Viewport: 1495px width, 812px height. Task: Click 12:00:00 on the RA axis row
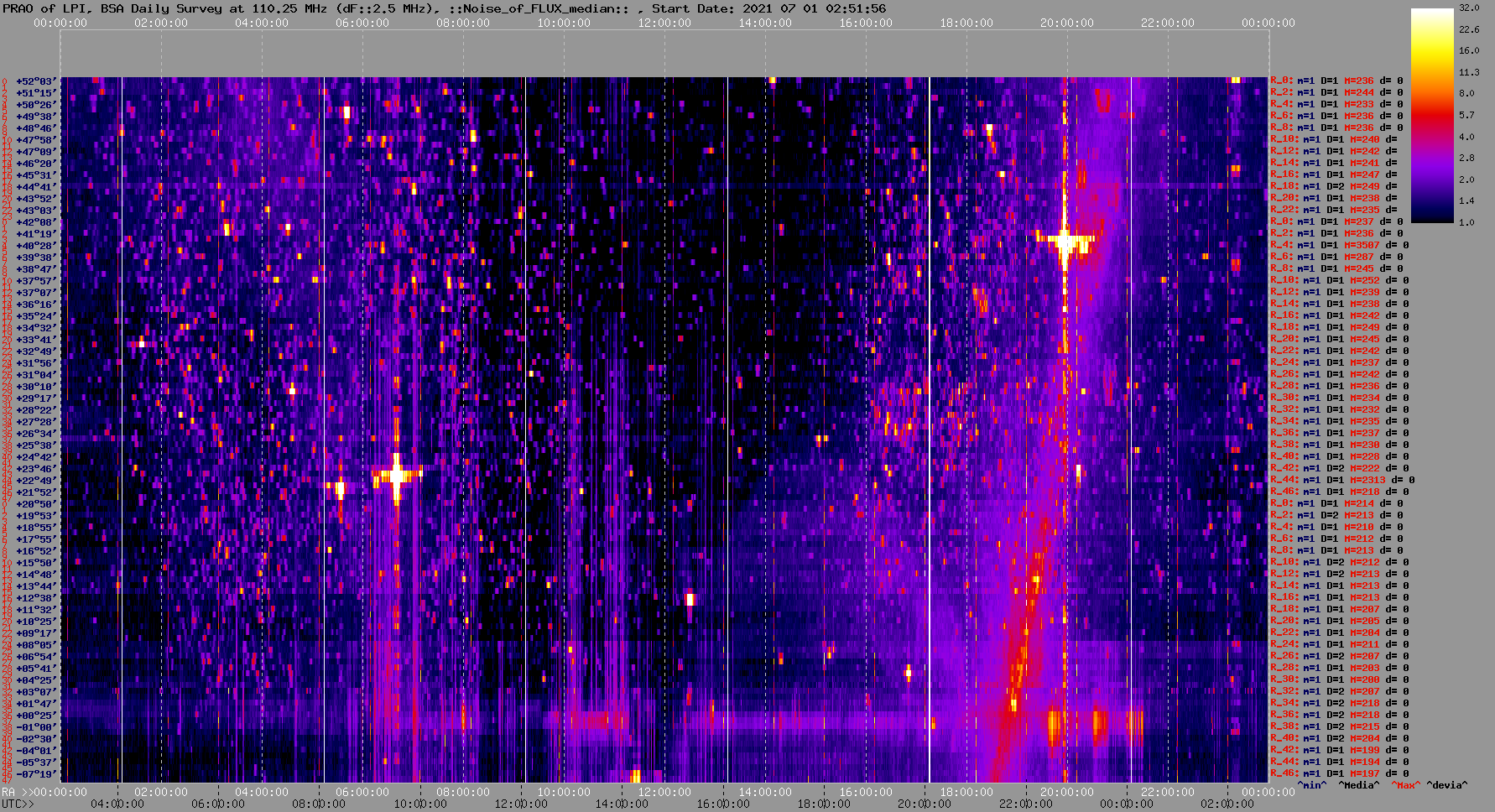pos(664,792)
